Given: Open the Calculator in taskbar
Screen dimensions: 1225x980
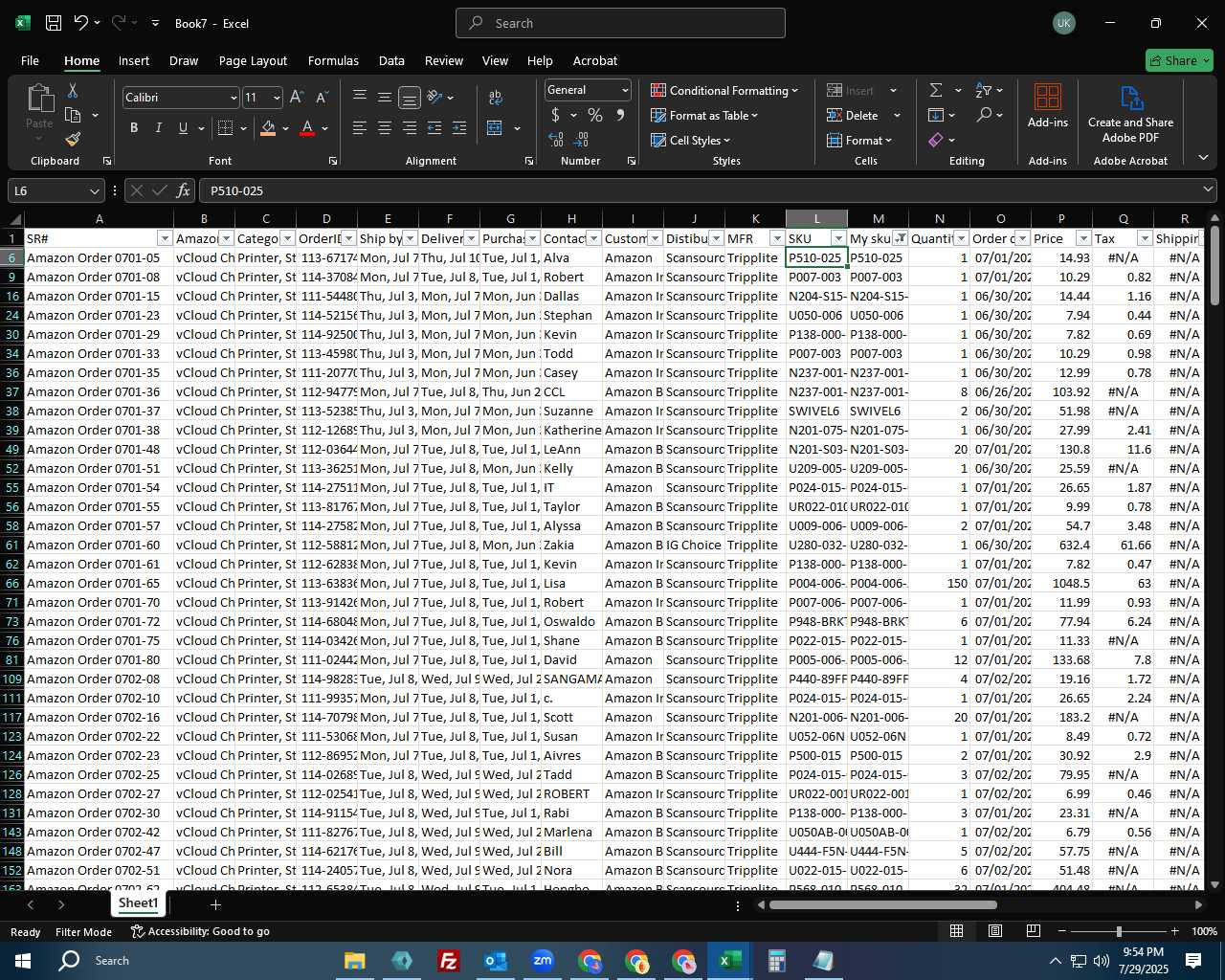Looking at the screenshot, I should pos(776,960).
